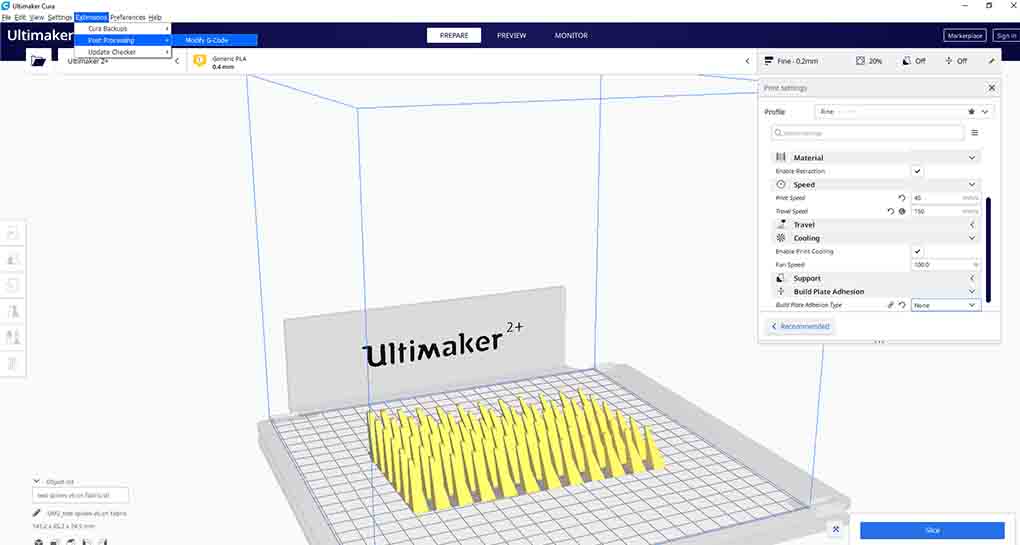This screenshot has height=545, width=1020.
Task: Open Build Plate Adhesion Type dropdown
Action: click(946, 305)
